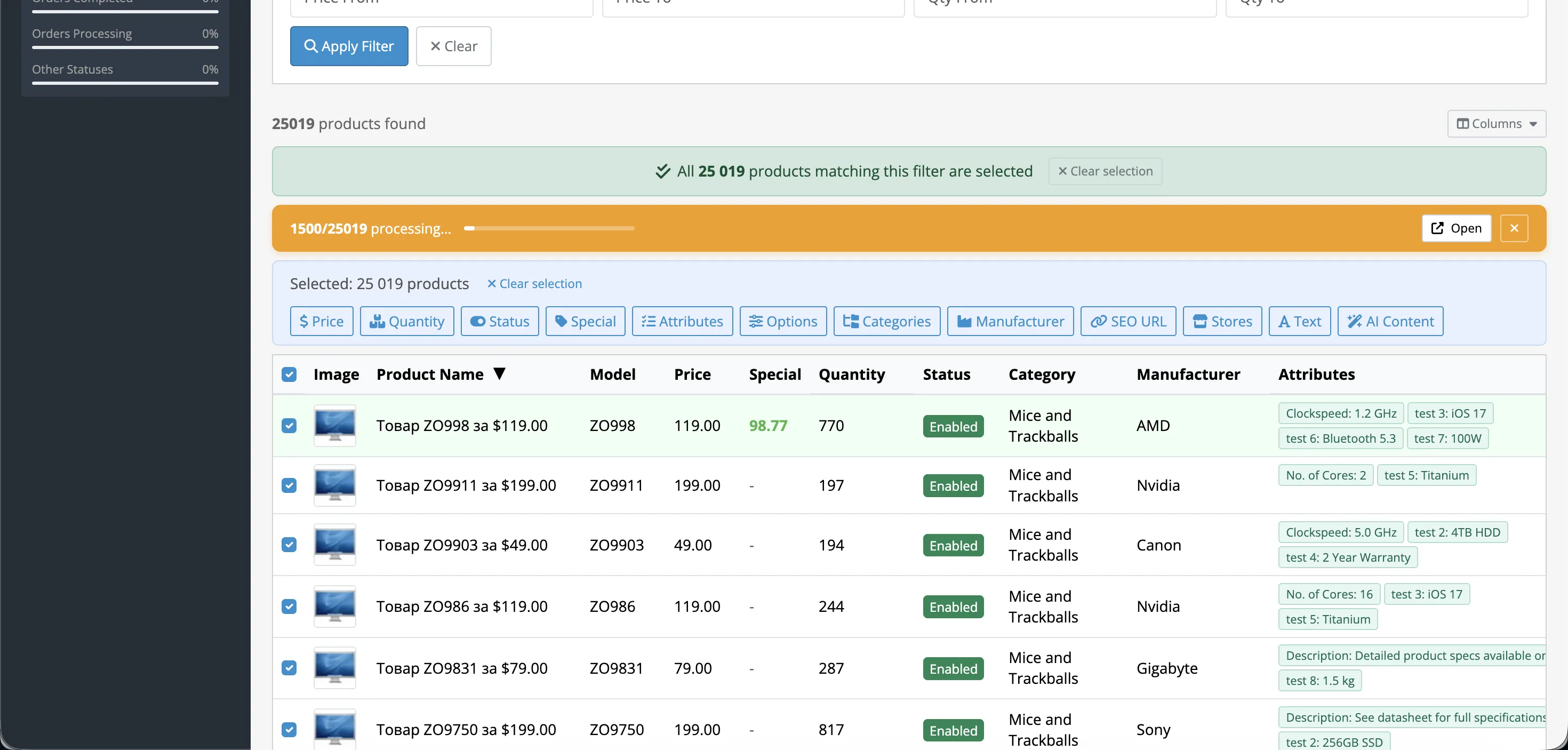Click the test 6: Bluetooth 5.3 tag
The height and width of the screenshot is (750, 1568).
(1340, 438)
